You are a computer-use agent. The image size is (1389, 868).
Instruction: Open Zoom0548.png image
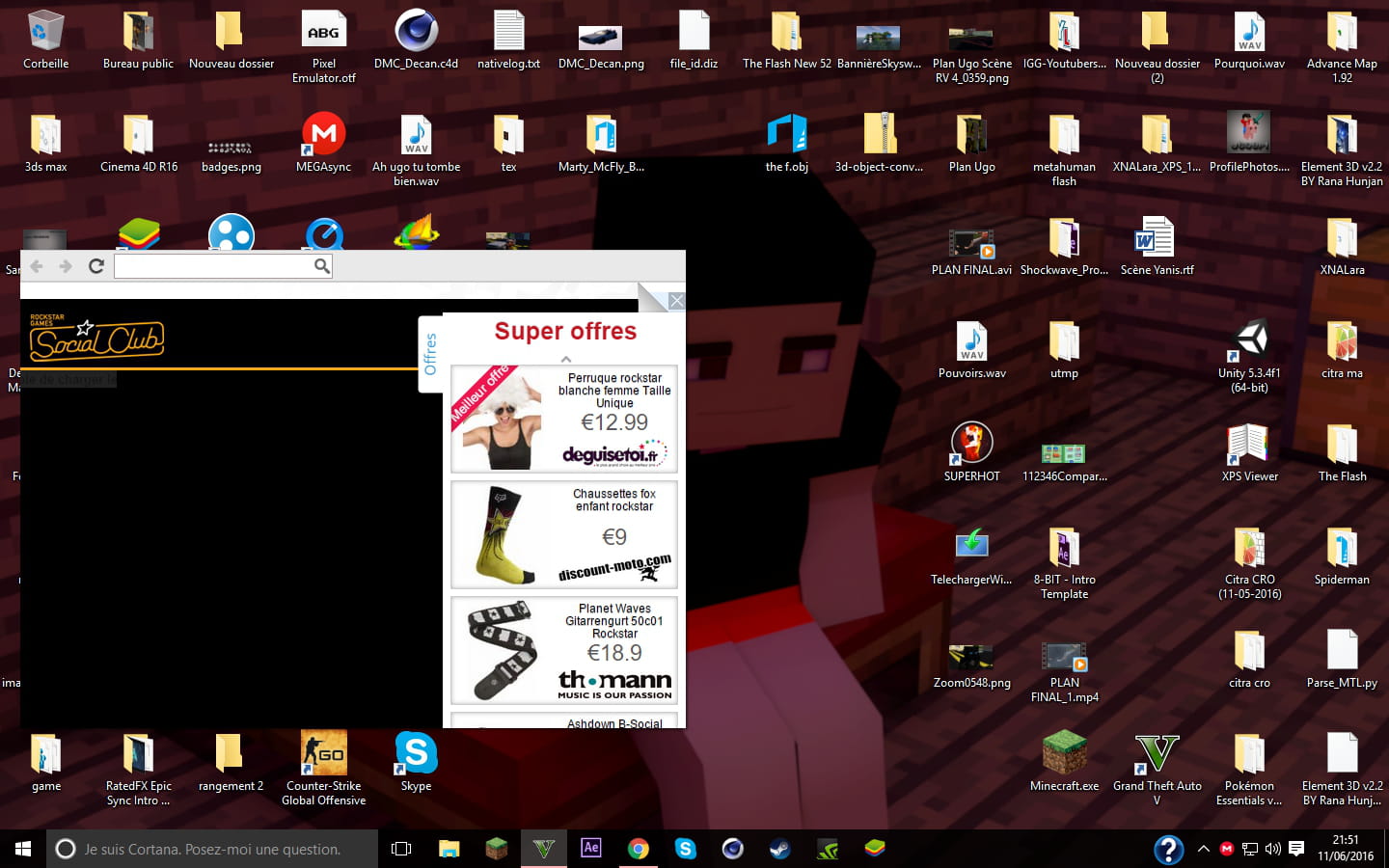coord(971,665)
